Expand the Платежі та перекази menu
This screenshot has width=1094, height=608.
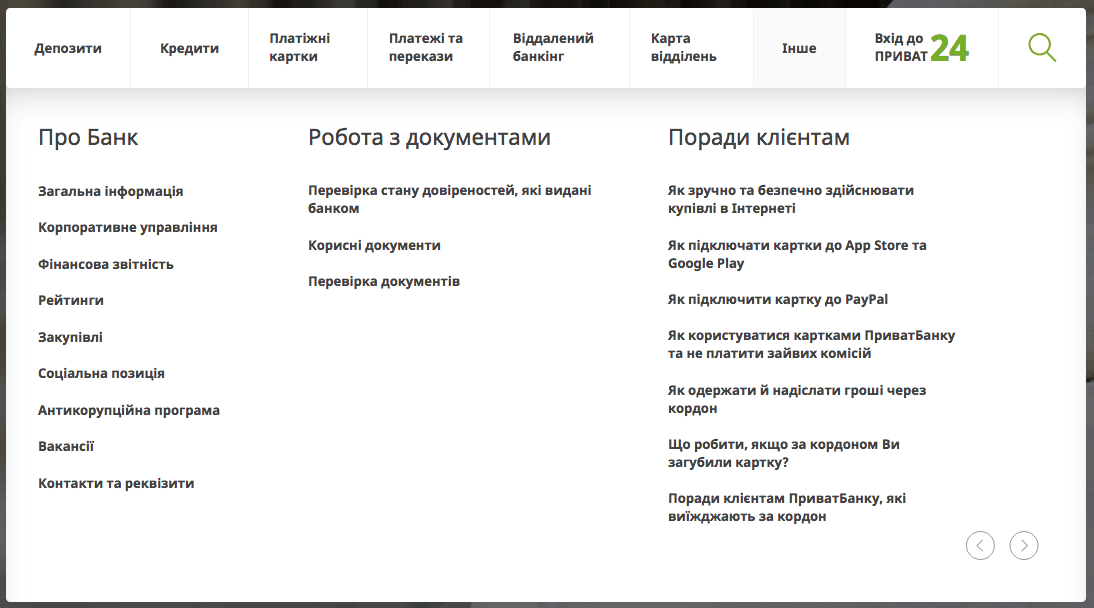[x=426, y=48]
